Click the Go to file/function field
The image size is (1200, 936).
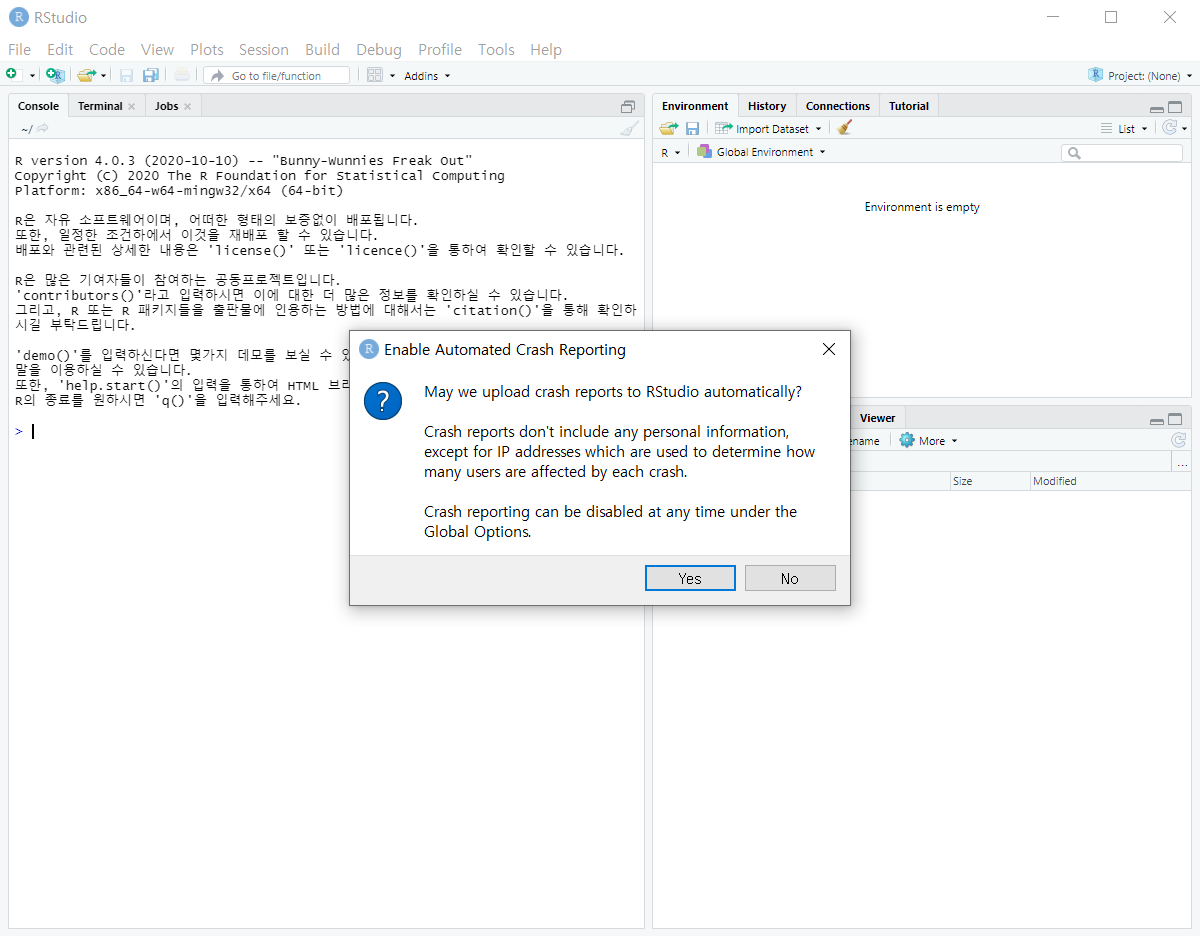click(x=277, y=75)
